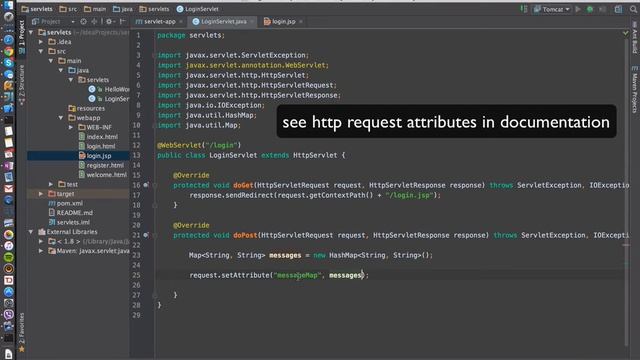Select the LoginServlet class in project tree
Image resolution: width=640 pixels, height=360 pixels.
109,99
